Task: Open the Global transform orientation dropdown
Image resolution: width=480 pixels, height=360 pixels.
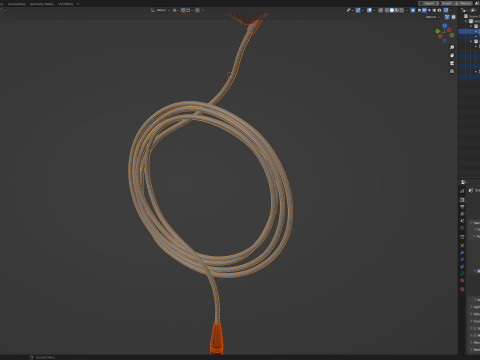Action: (160, 10)
